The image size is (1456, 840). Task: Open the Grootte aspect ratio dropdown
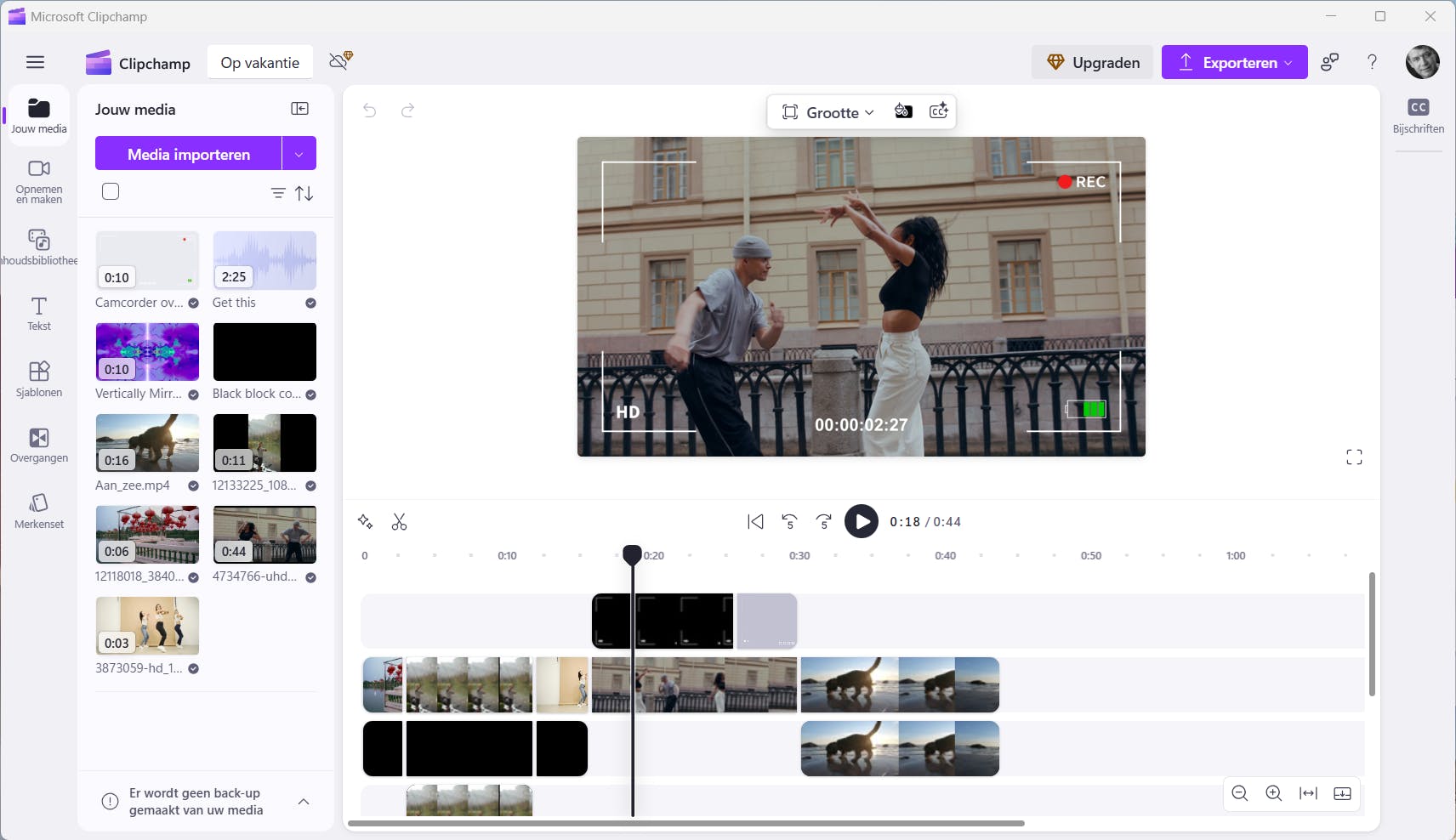click(x=828, y=112)
